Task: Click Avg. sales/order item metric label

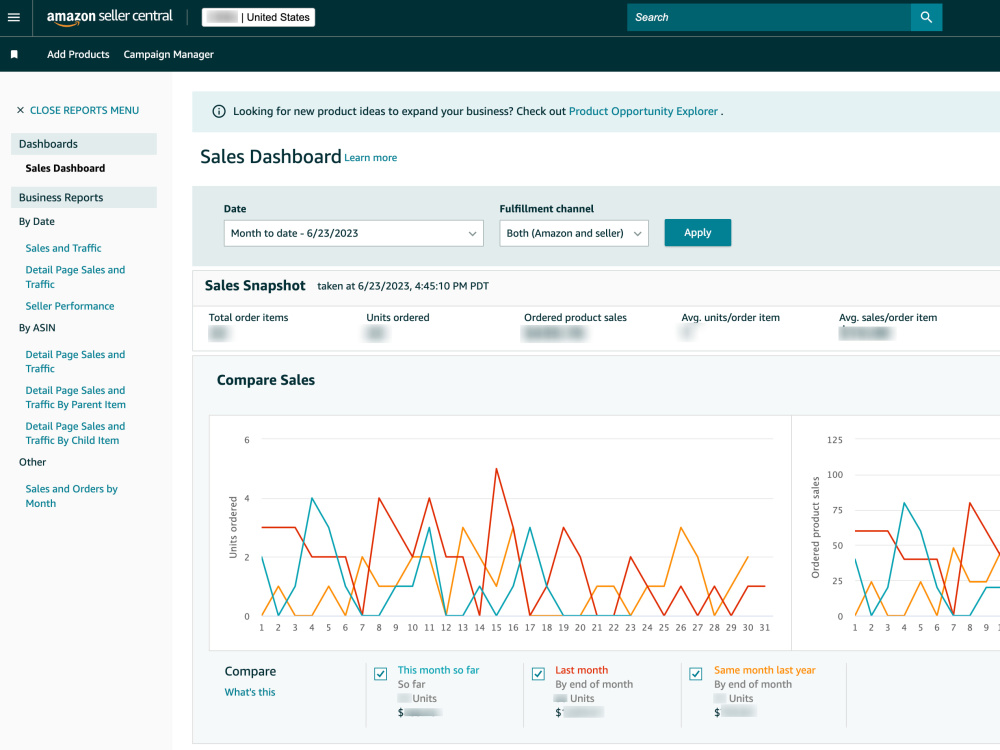Action: coord(888,318)
